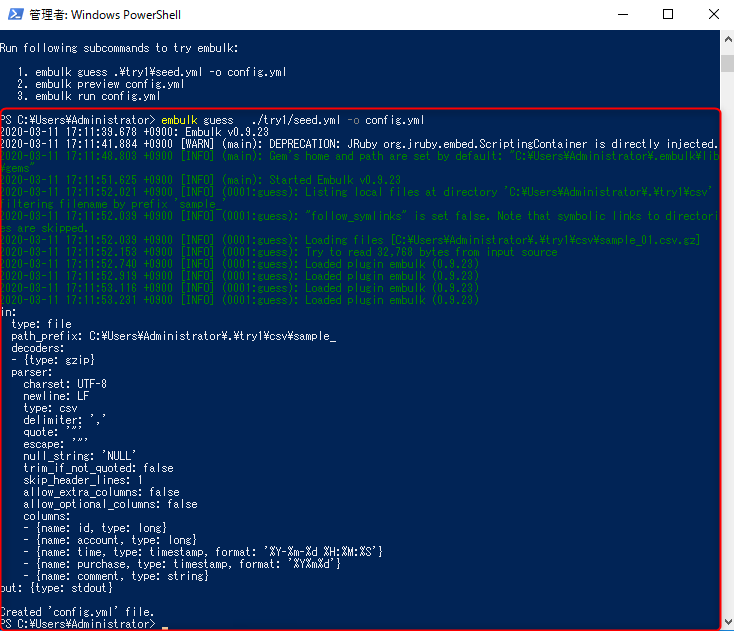The image size is (734, 631).
Task: Click the scrollbar down arrow
Action: point(728,622)
